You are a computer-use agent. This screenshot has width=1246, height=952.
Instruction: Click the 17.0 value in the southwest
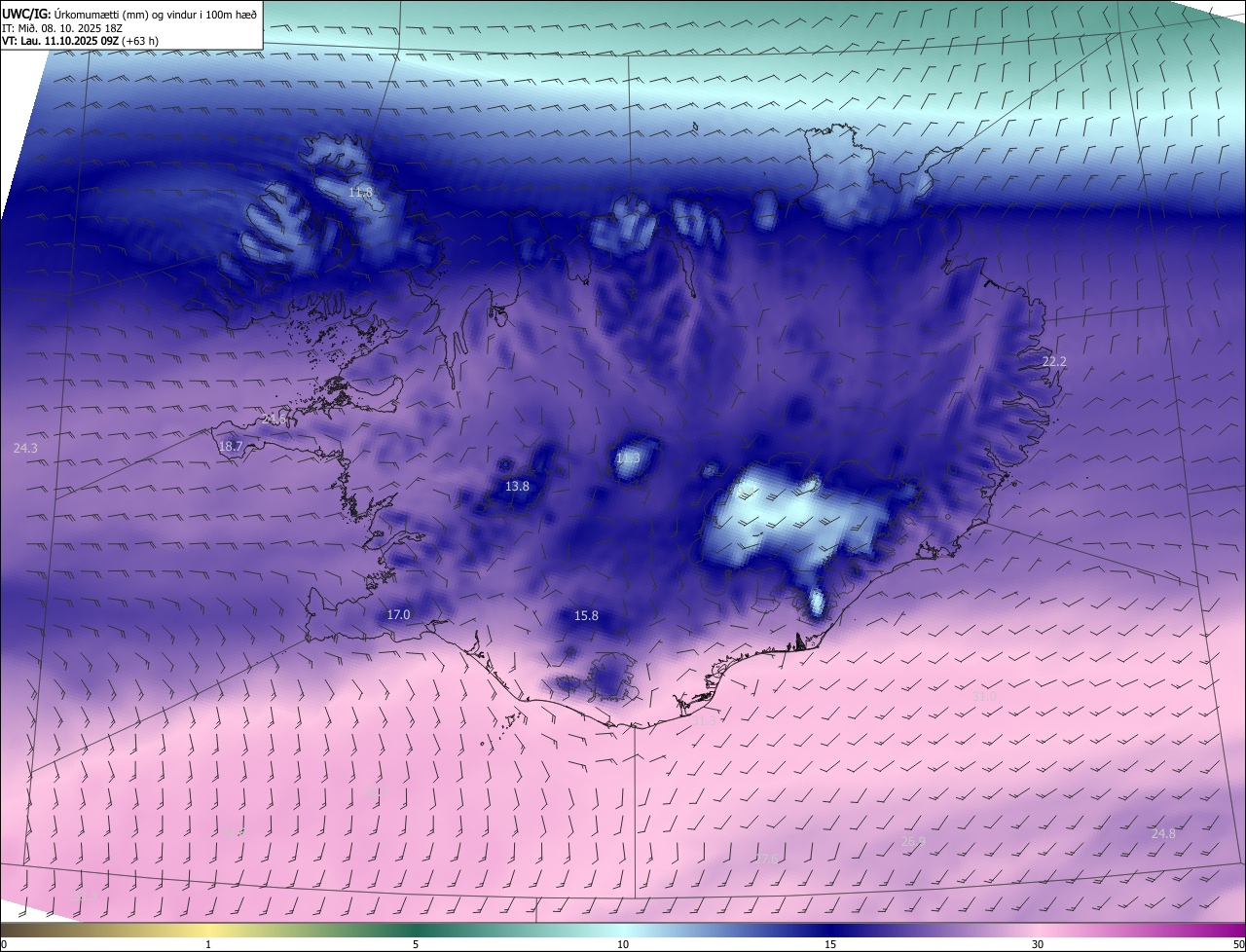tap(398, 614)
